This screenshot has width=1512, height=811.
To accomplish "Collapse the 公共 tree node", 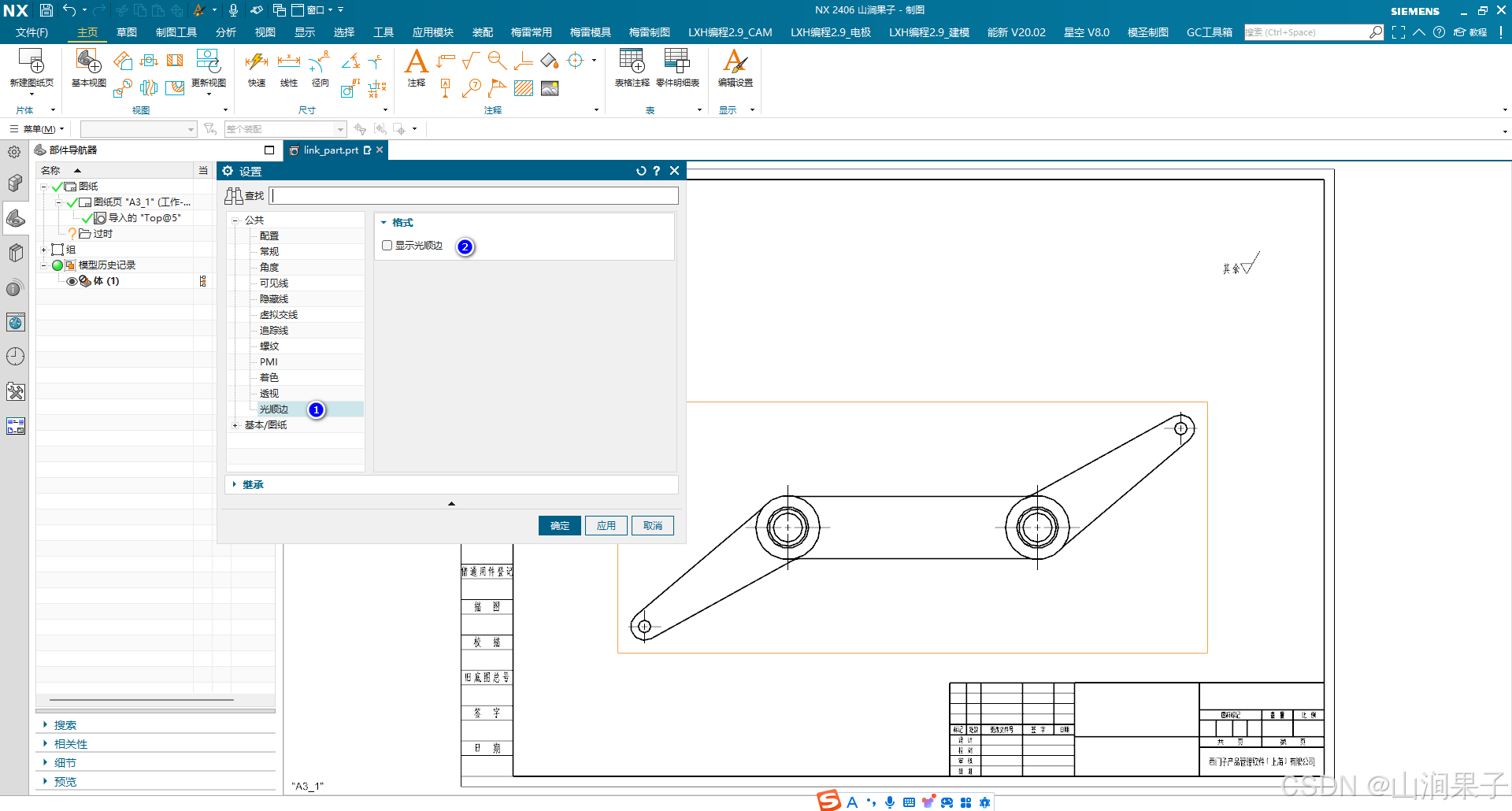I will coord(235,220).
